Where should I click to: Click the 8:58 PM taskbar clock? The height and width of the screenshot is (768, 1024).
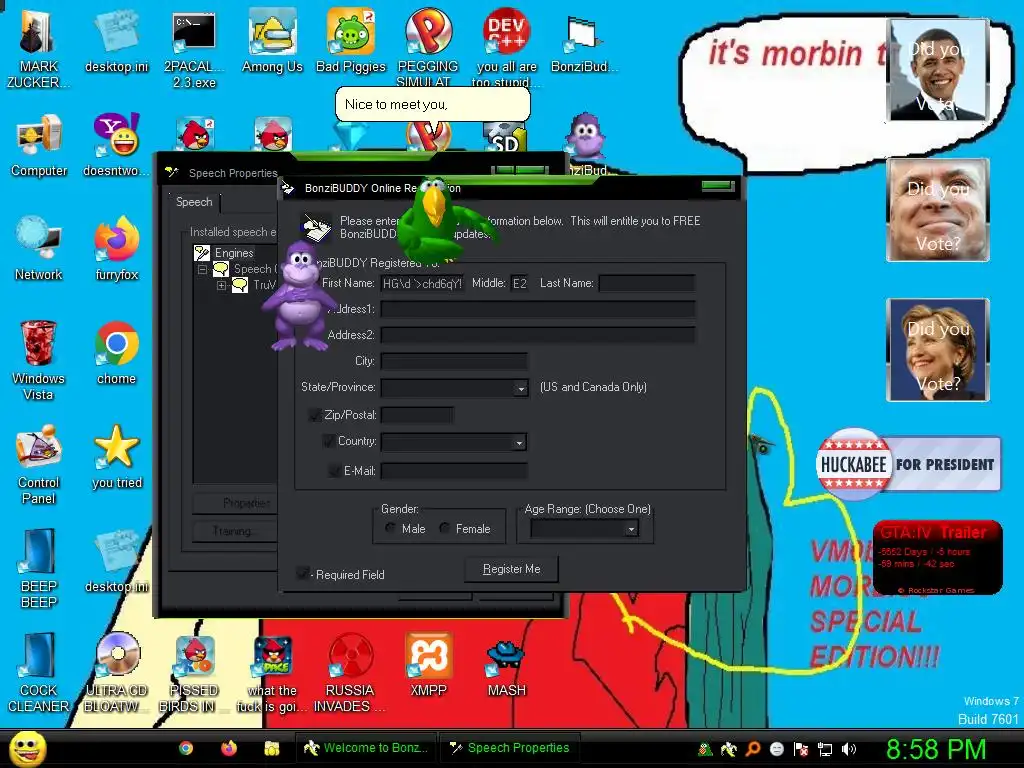(x=936, y=749)
